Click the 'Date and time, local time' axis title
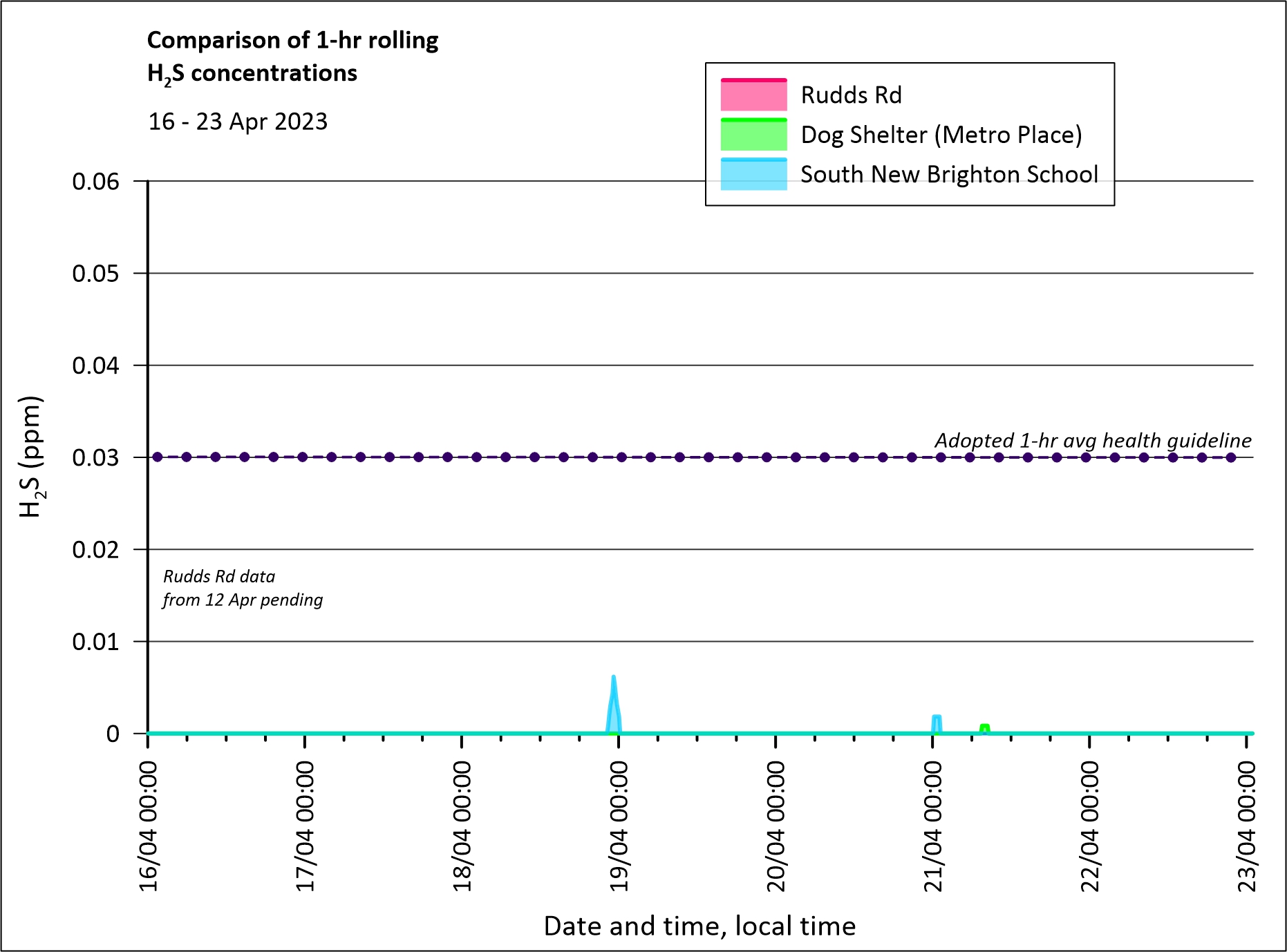 tap(699, 926)
